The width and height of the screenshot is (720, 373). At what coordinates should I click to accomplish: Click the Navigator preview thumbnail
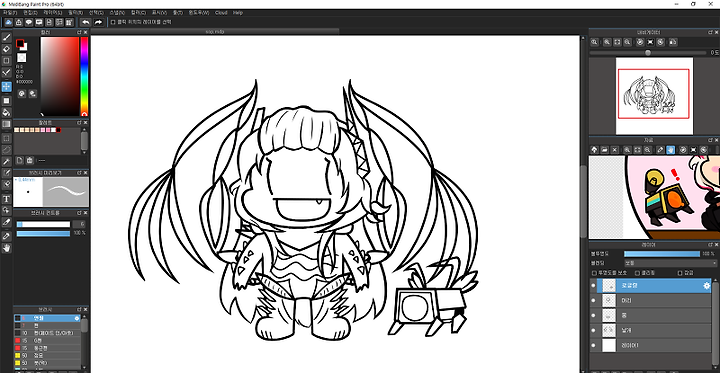click(x=654, y=96)
